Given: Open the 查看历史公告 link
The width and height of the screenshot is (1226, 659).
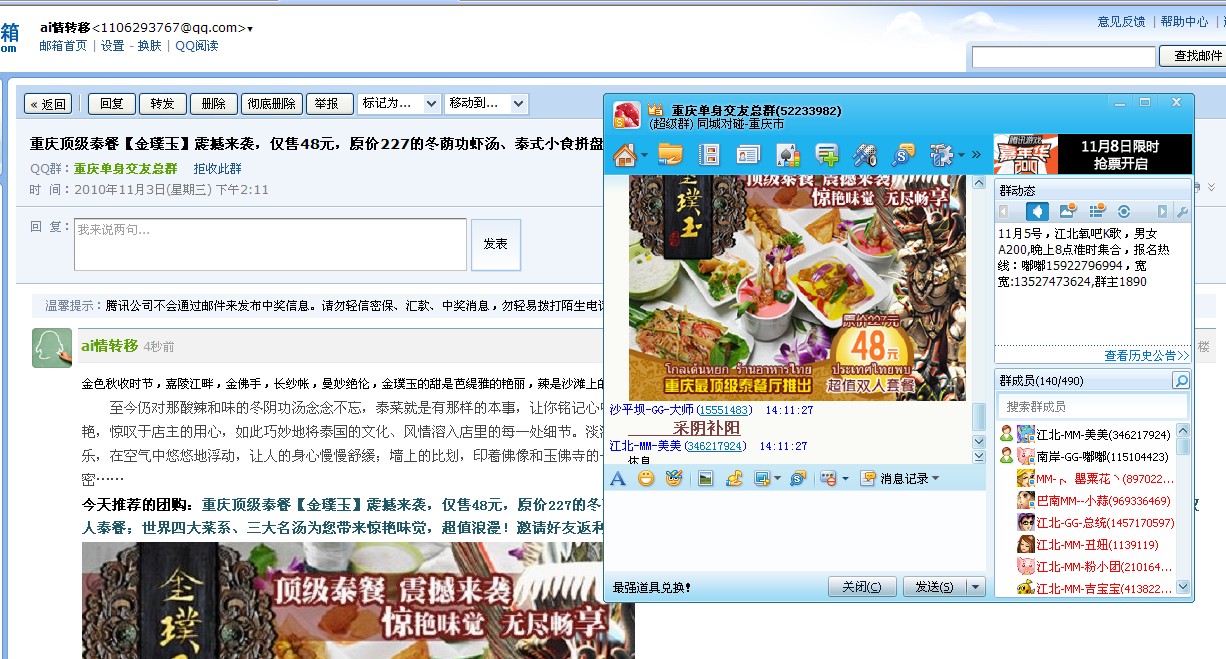Looking at the screenshot, I should pos(1146,356).
